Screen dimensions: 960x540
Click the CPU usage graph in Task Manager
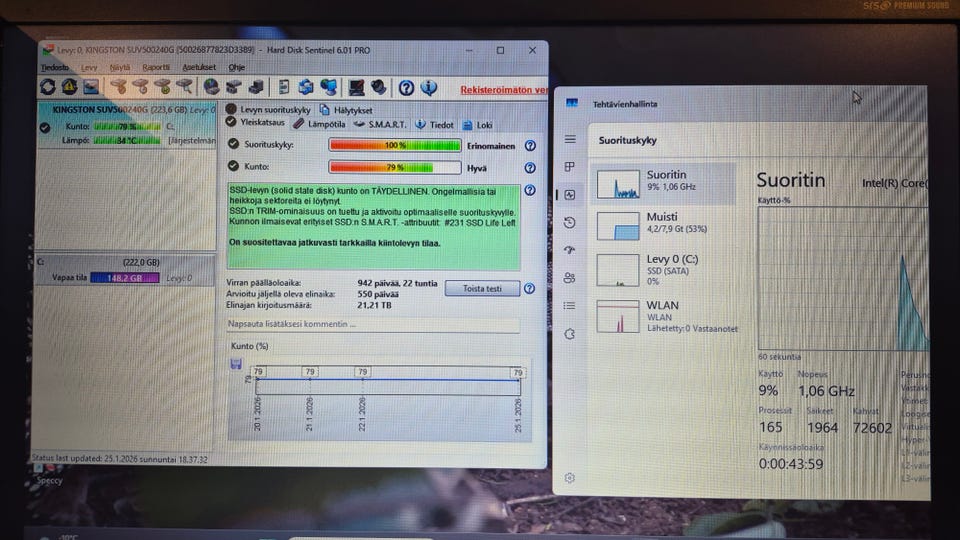[843, 279]
